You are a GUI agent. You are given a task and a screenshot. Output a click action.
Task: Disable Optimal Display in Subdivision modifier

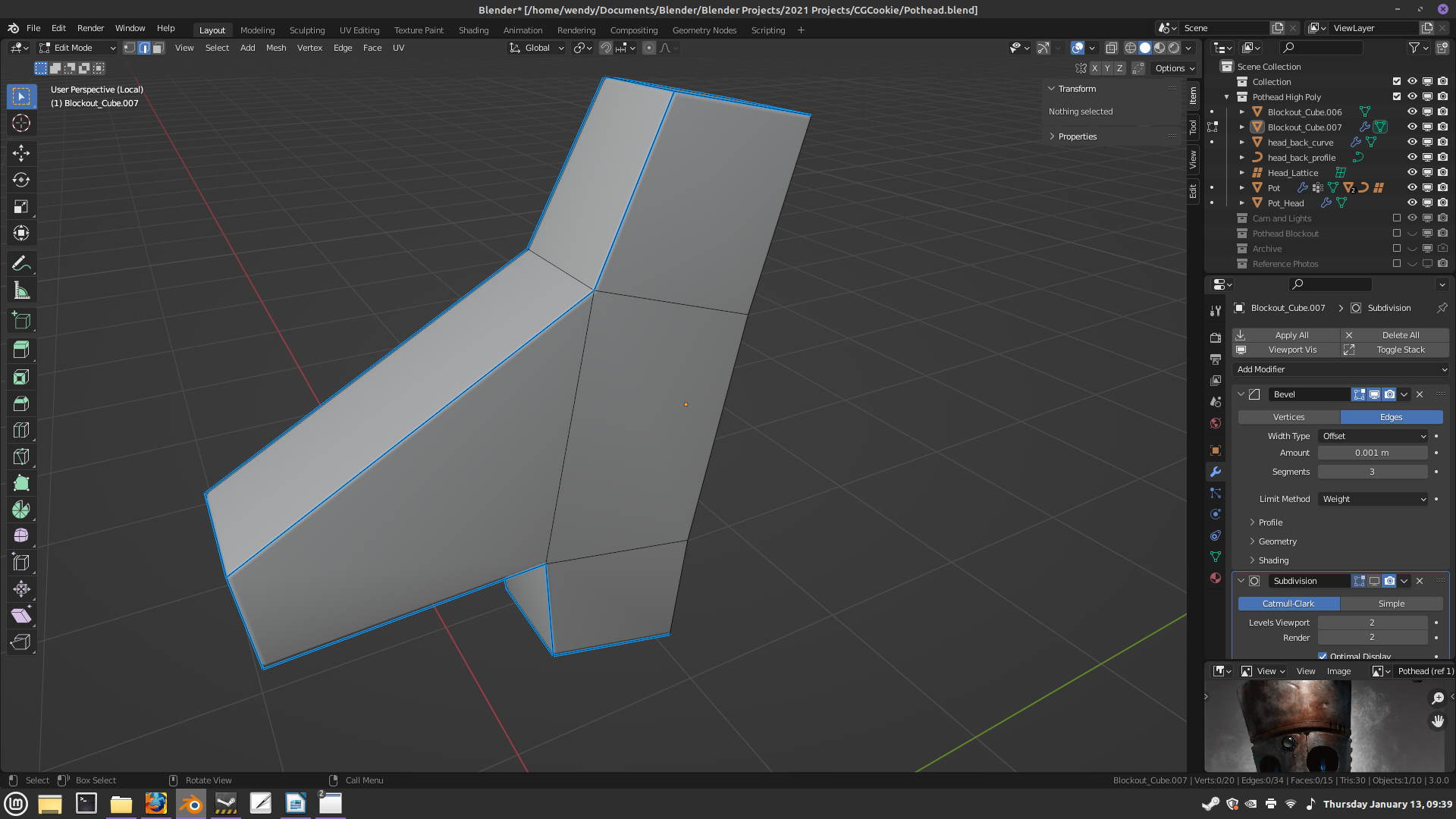click(1323, 656)
